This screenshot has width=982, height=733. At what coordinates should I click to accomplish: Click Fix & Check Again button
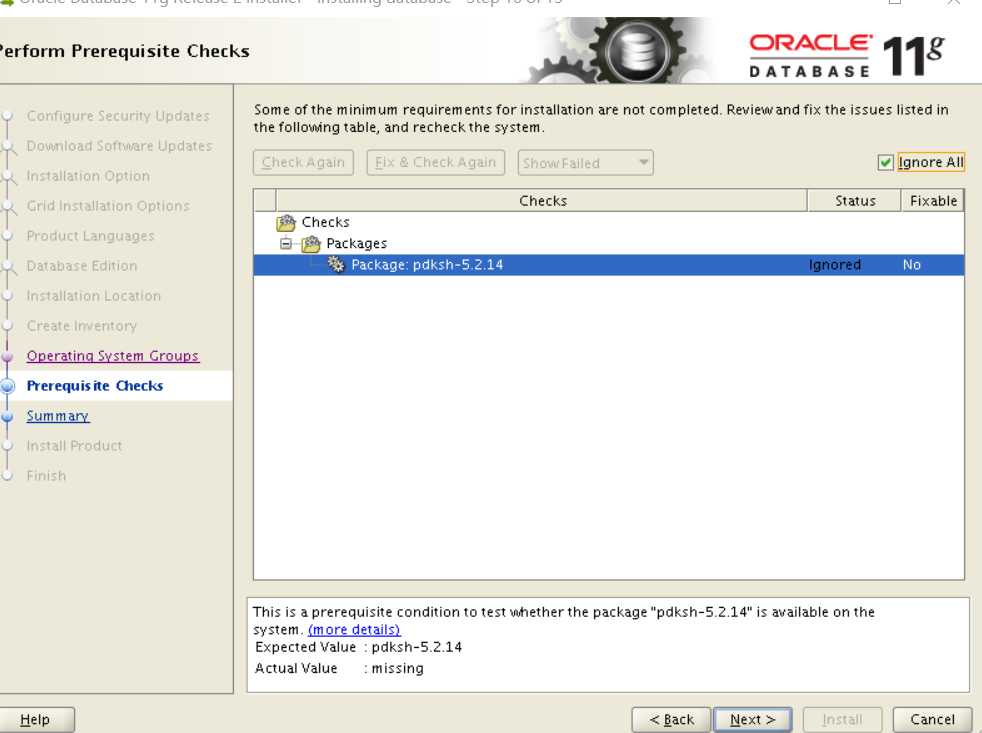(435, 163)
